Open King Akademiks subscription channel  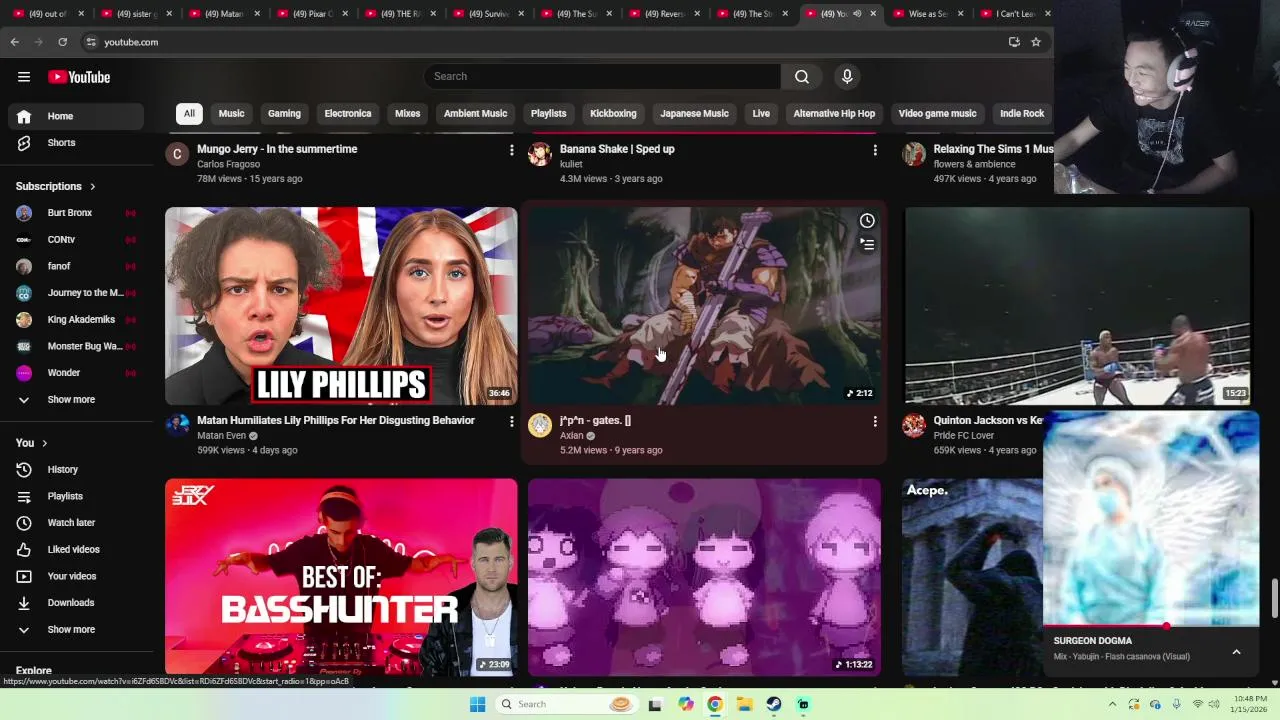click(76, 319)
